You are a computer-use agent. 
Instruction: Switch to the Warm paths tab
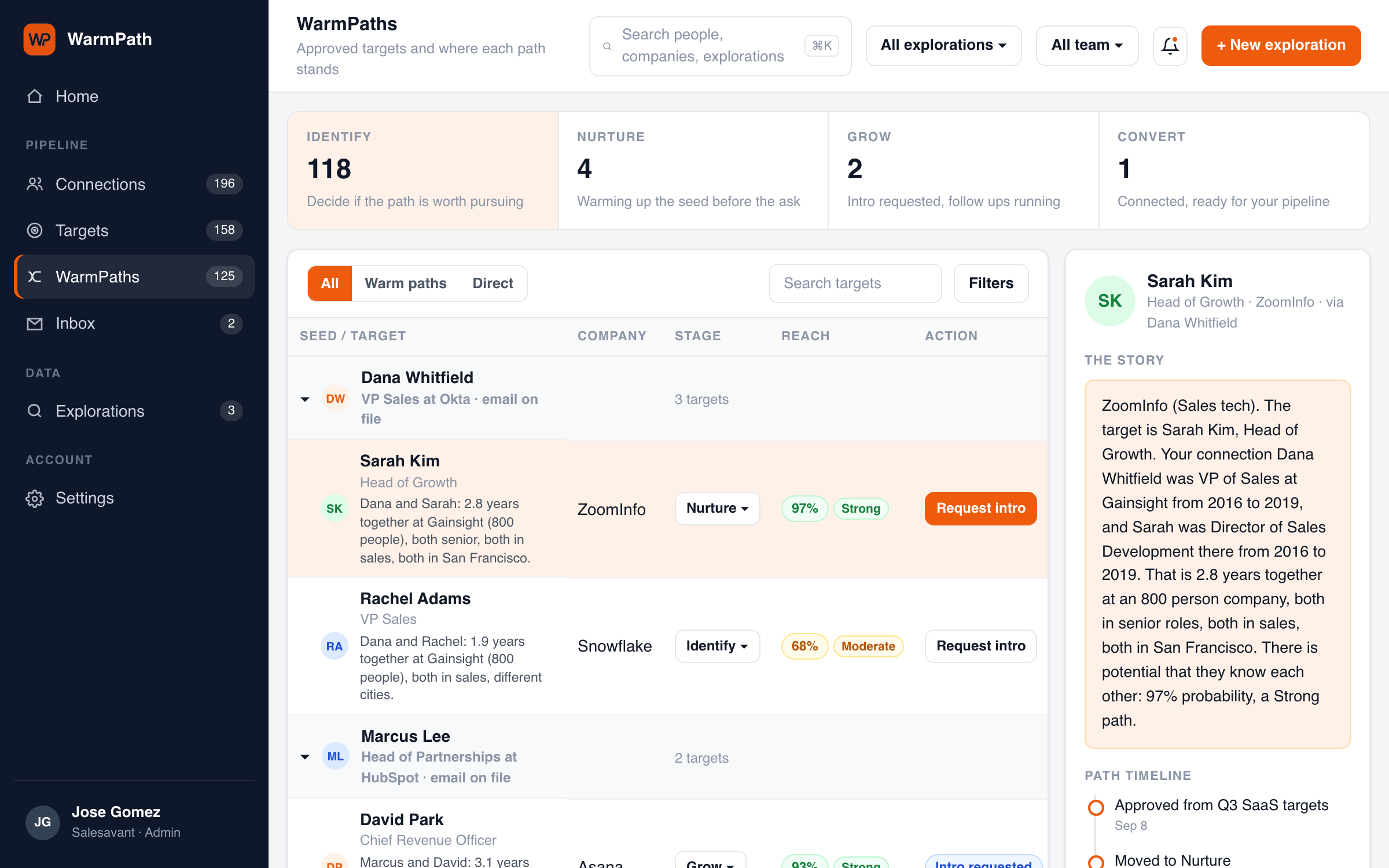click(x=406, y=284)
